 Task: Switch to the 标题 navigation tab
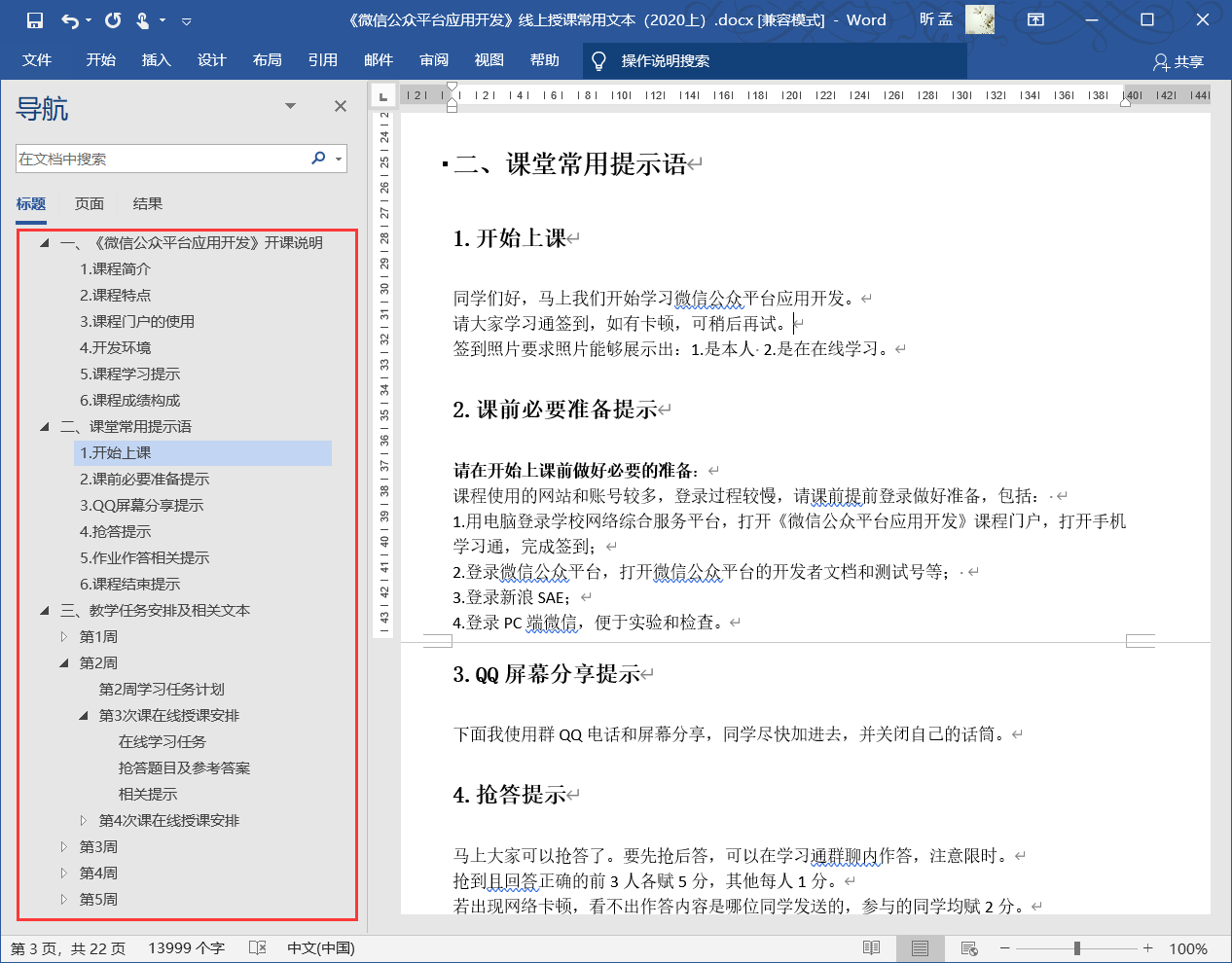pyautogui.click(x=31, y=204)
